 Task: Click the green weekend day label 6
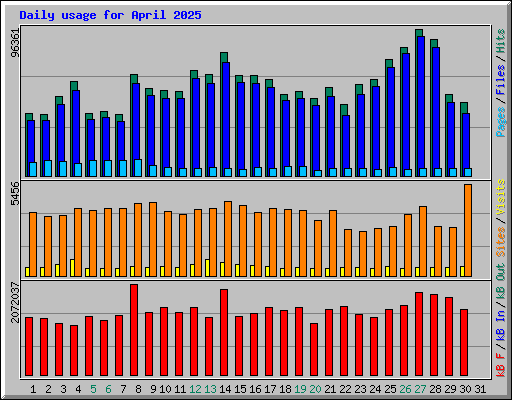(x=108, y=389)
